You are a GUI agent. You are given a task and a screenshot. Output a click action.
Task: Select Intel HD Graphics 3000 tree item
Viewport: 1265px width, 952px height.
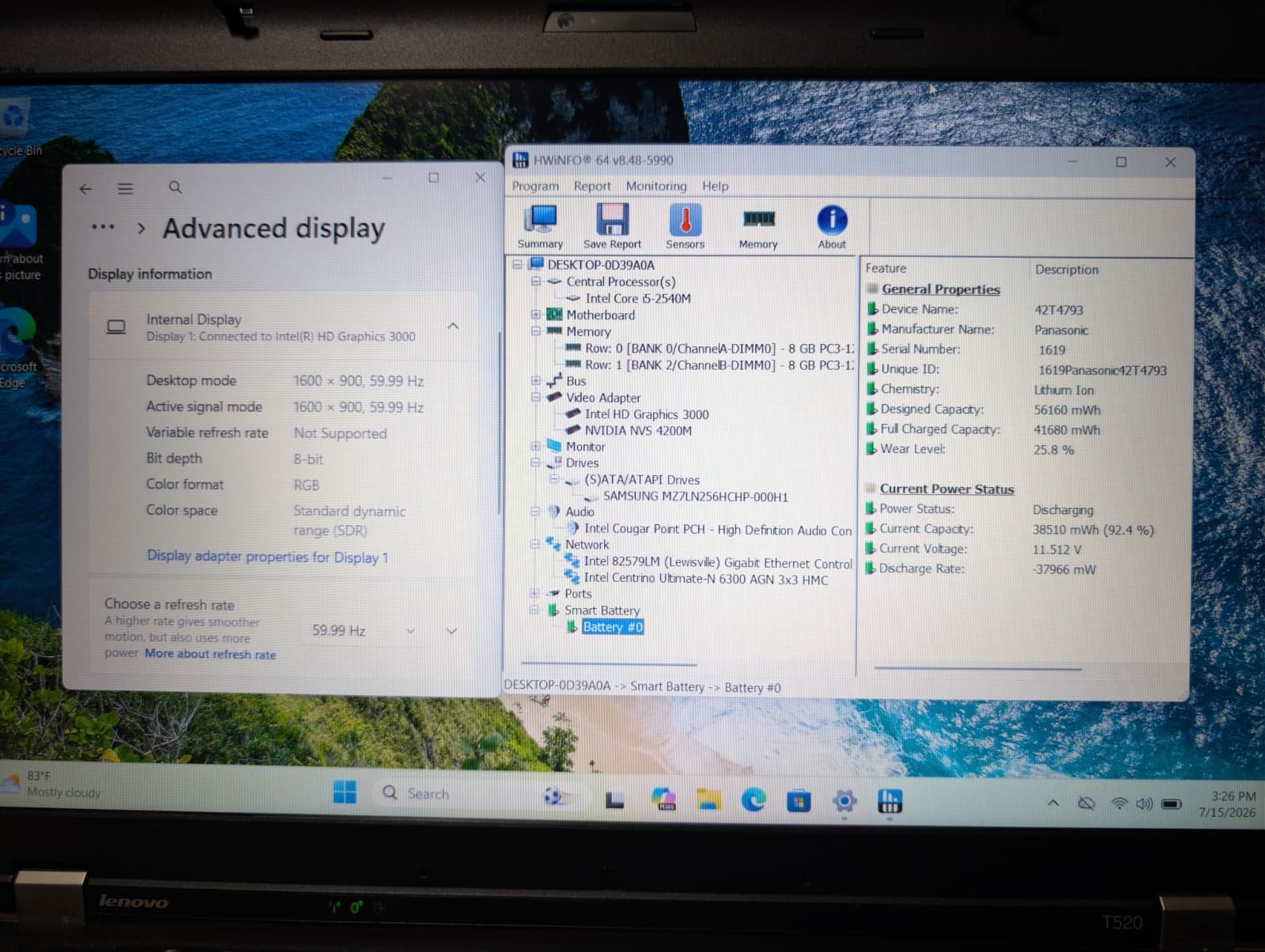pos(647,414)
